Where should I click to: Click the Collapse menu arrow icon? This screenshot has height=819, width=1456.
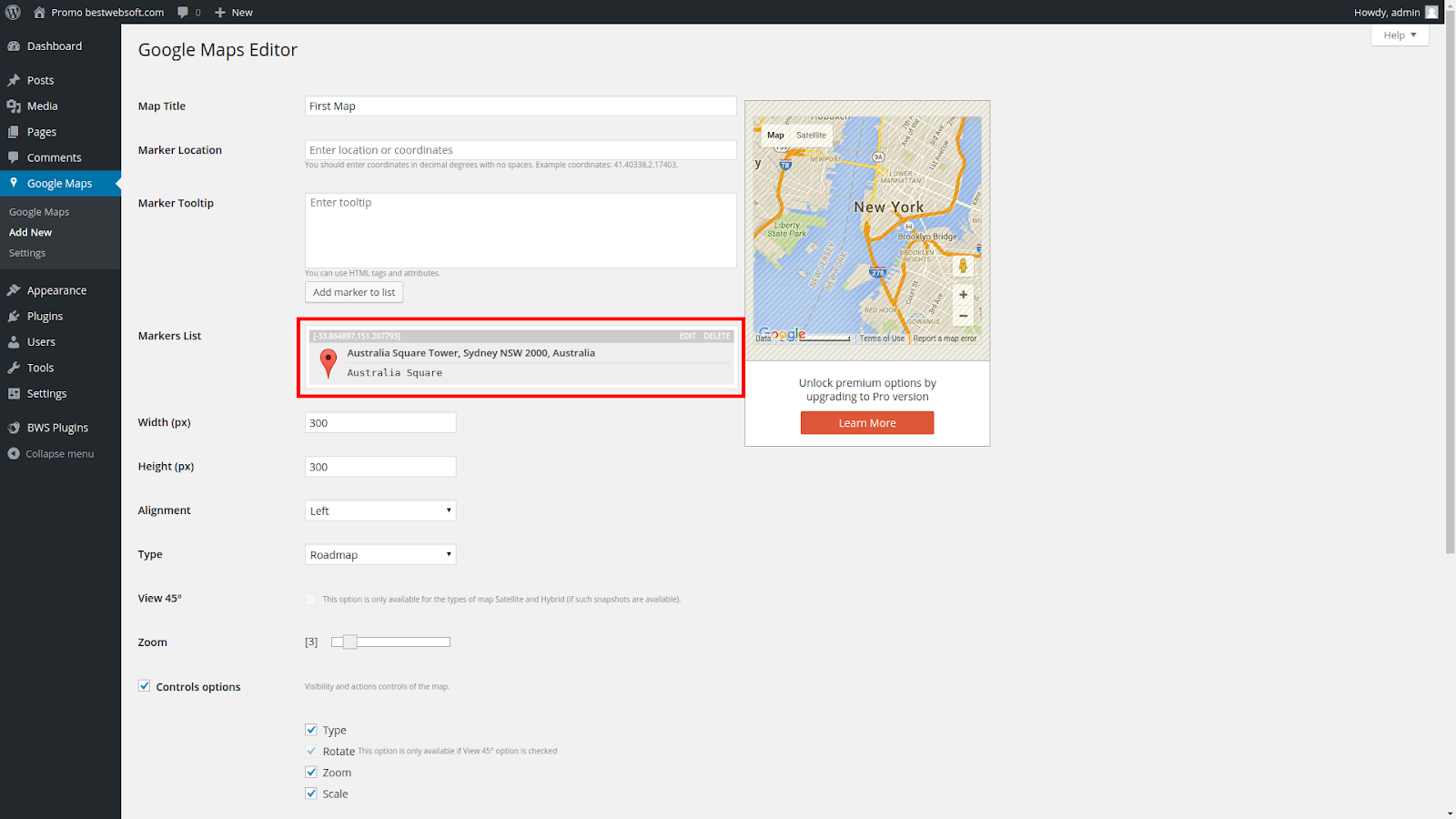coord(14,453)
